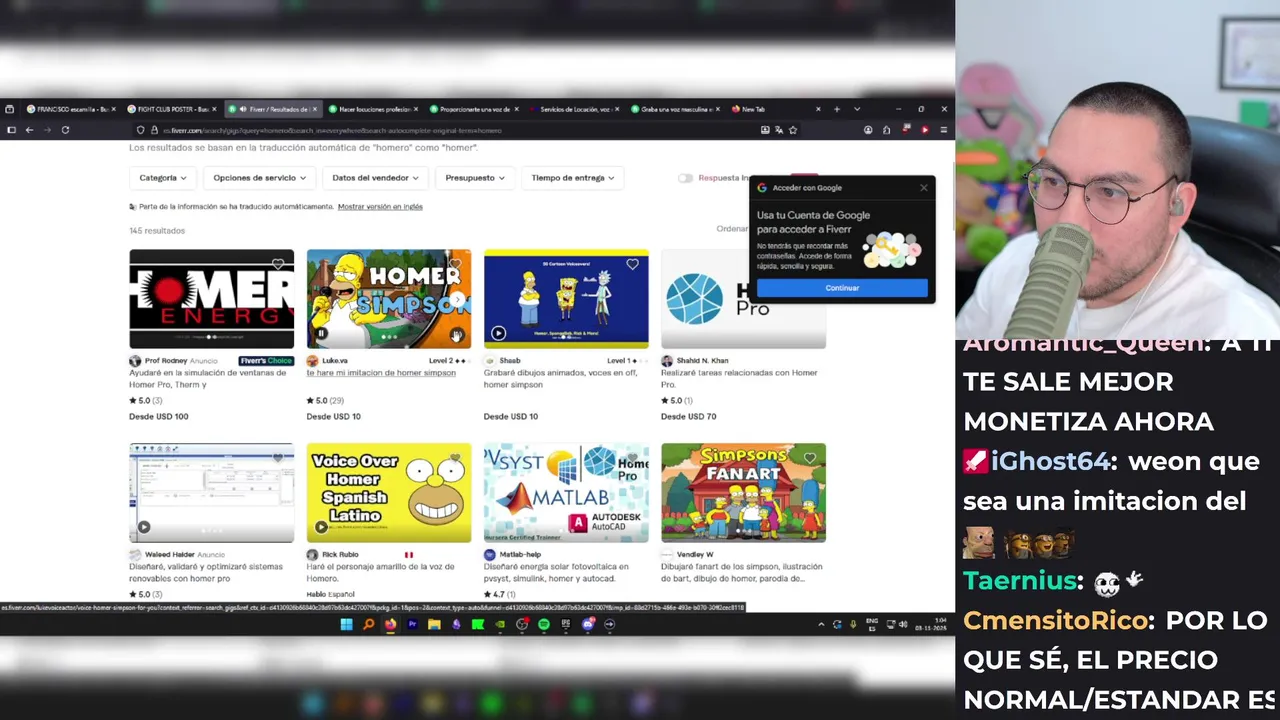Open gig 'Grabaré dibujos animados, voces en off'
The width and height of the screenshot is (1280, 720).
561,378
